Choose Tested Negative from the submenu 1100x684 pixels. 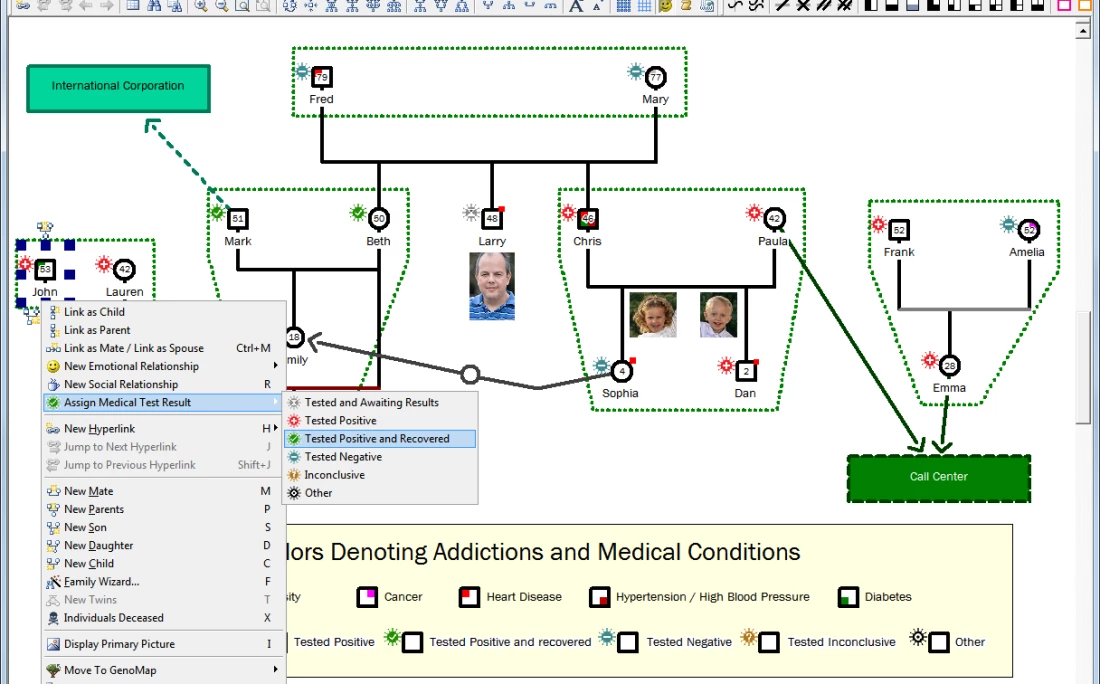point(343,457)
